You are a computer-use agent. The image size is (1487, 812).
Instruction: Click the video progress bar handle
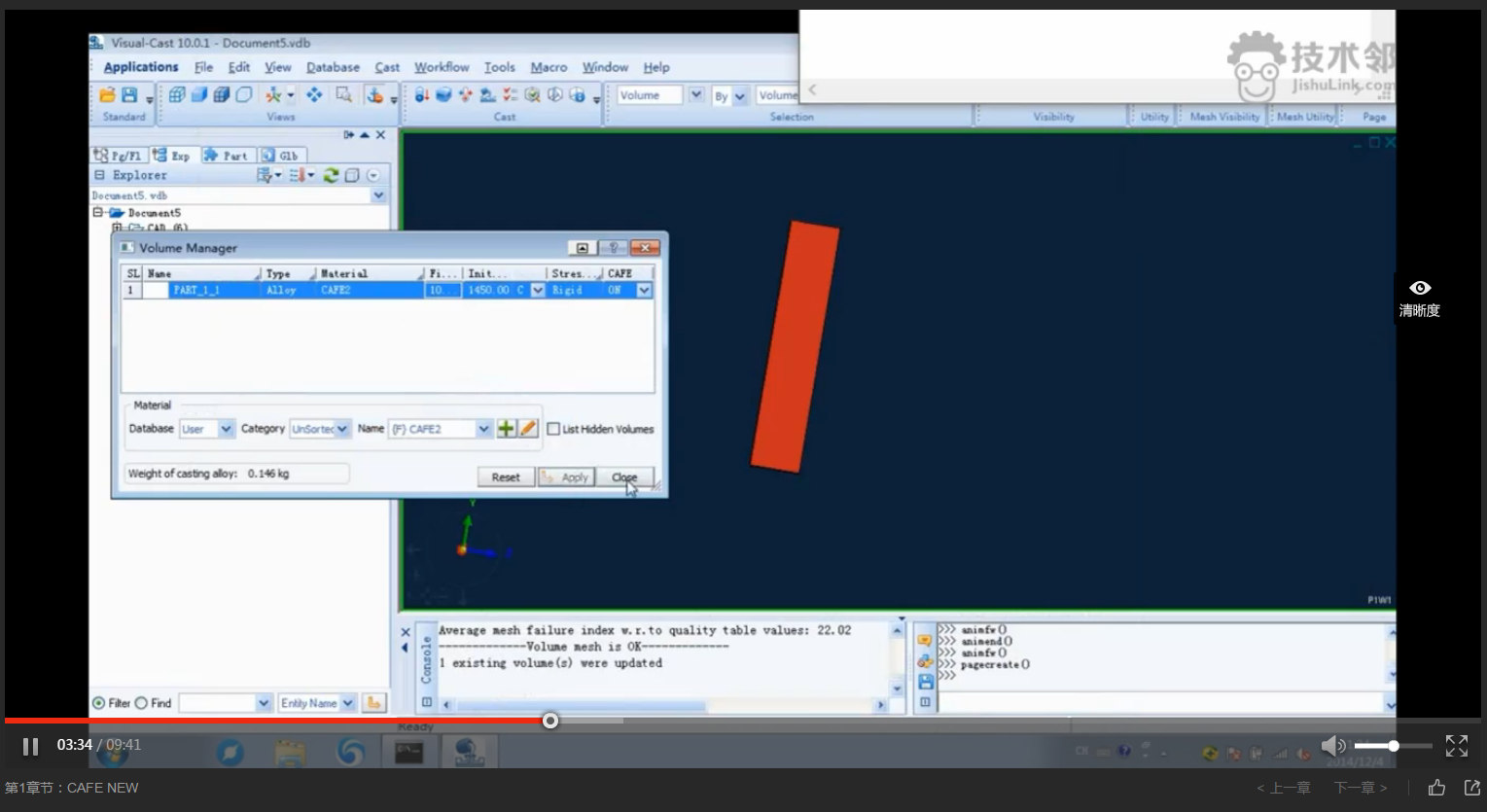tap(550, 721)
